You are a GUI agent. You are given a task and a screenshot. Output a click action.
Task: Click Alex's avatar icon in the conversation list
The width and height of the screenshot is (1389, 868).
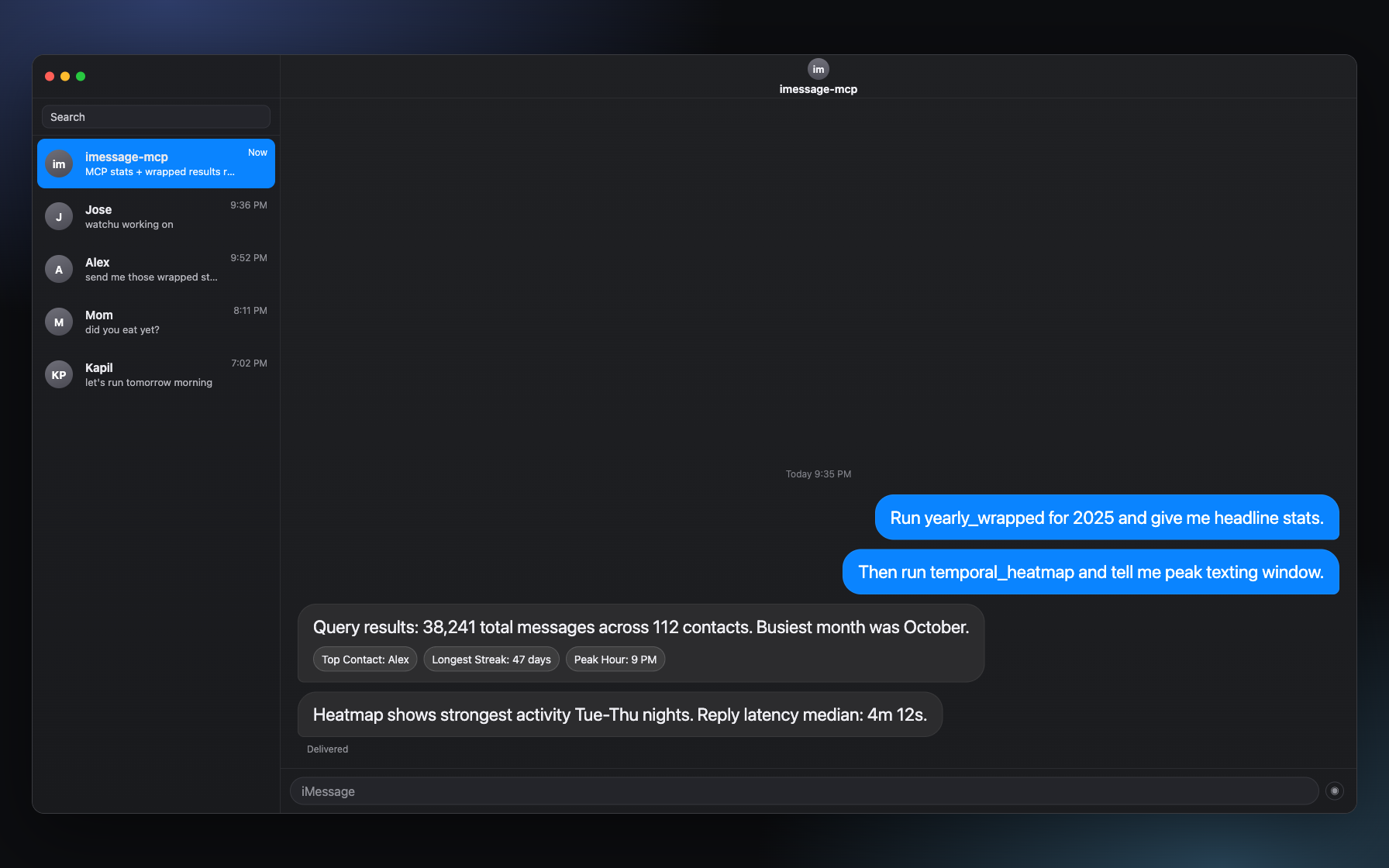click(x=58, y=269)
